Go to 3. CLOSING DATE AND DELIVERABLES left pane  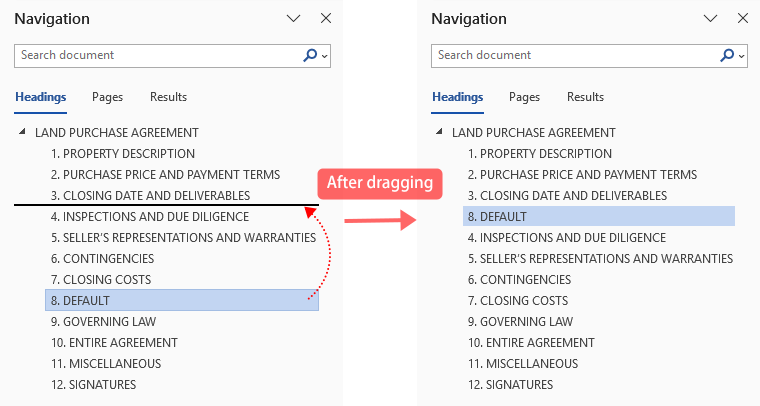tap(150, 196)
